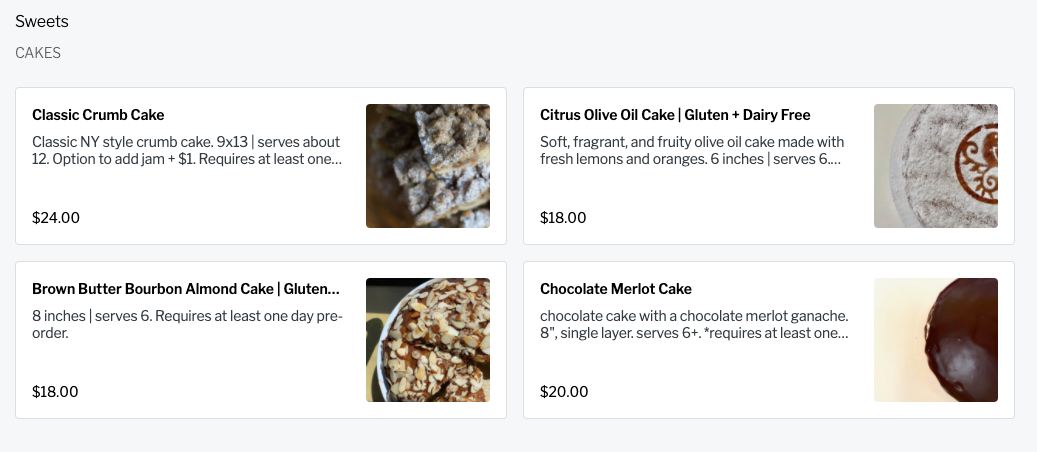Open the Classic Crumb Cake photo
The height and width of the screenshot is (452, 1037).
(427, 166)
